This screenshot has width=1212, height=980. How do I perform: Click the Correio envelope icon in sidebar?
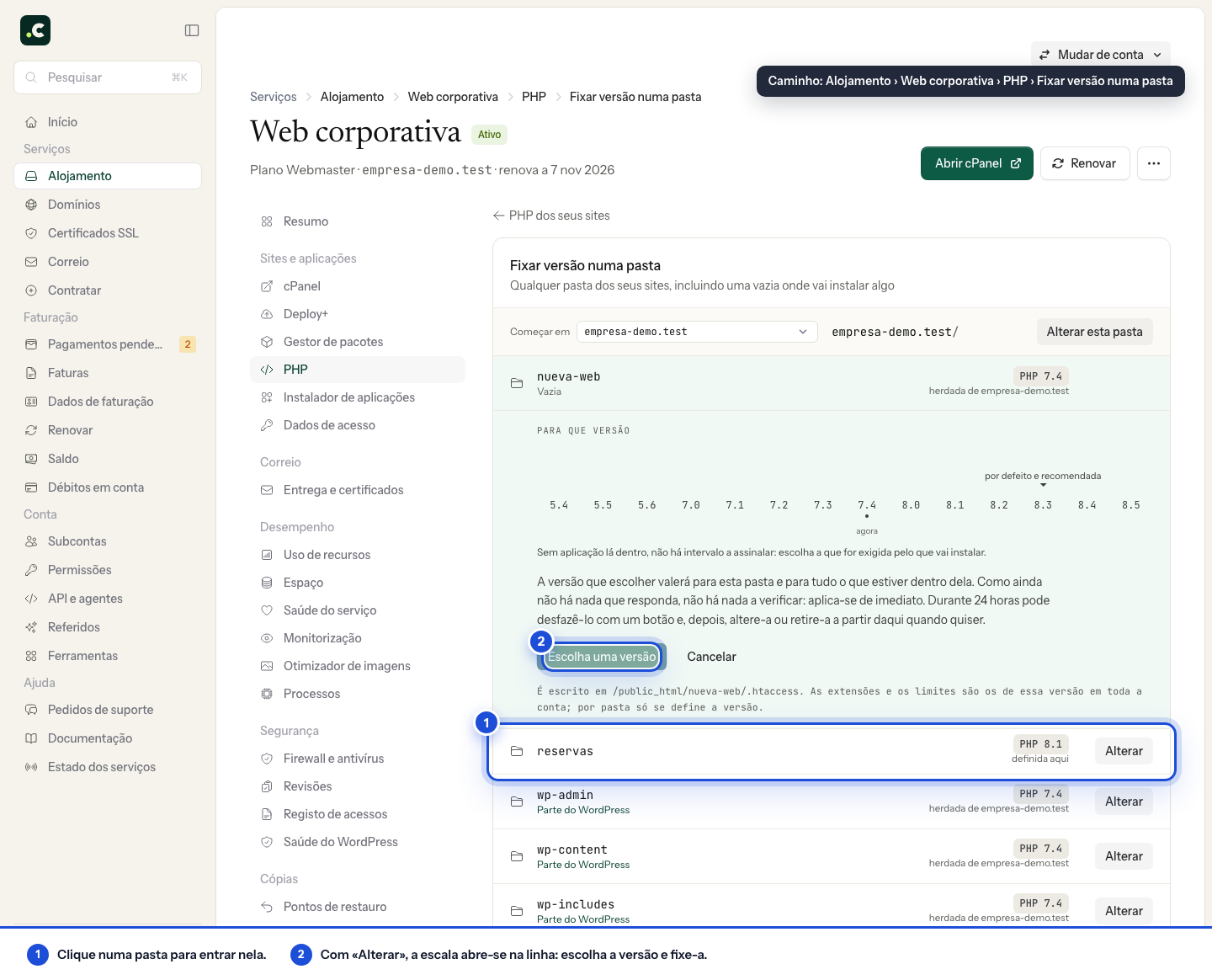(31, 262)
